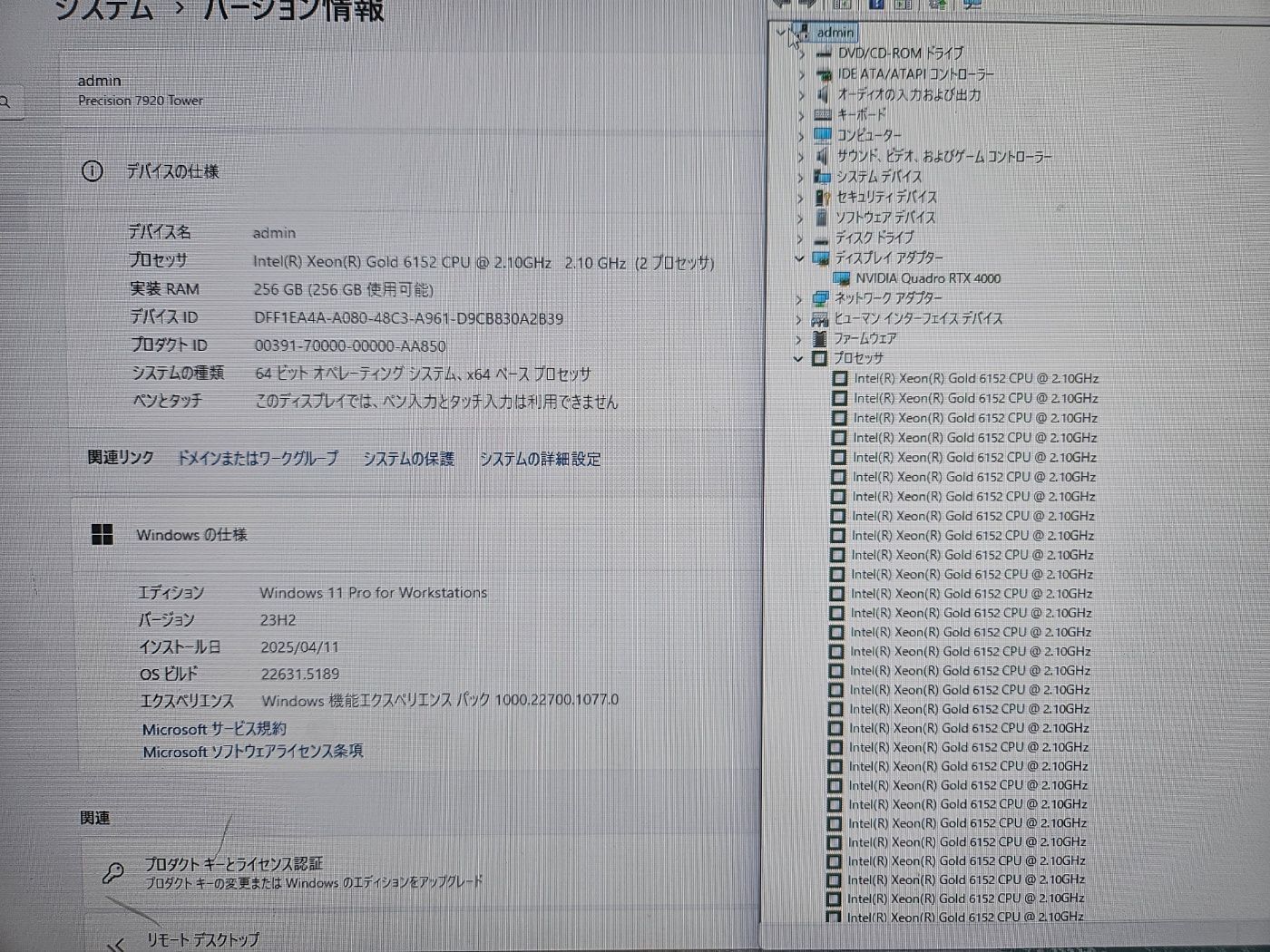Click the NVIDIA Quadro RTX 4000 adapter icon
Image resolution: width=1270 pixels, height=952 pixels.
(x=841, y=278)
